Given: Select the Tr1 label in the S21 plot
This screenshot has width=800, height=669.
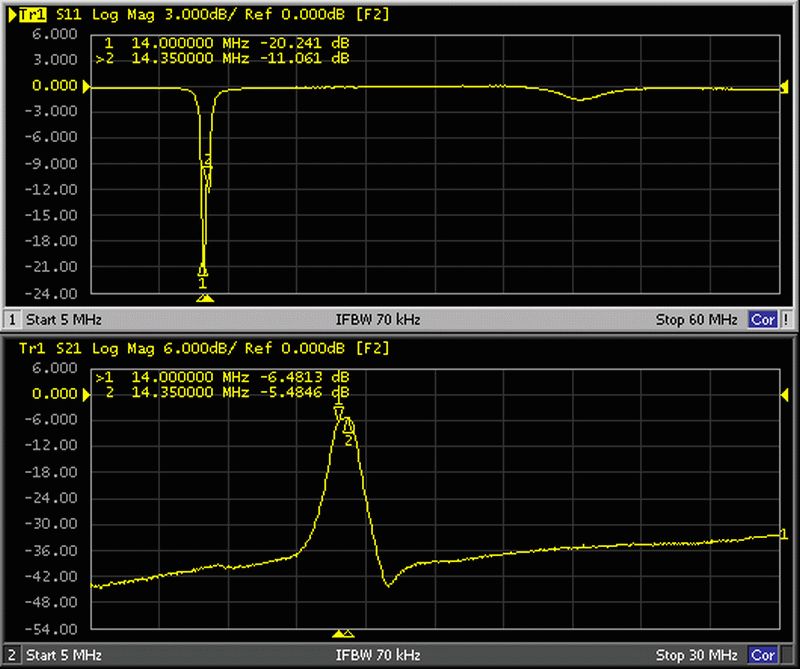Looking at the screenshot, I should coord(19,348).
